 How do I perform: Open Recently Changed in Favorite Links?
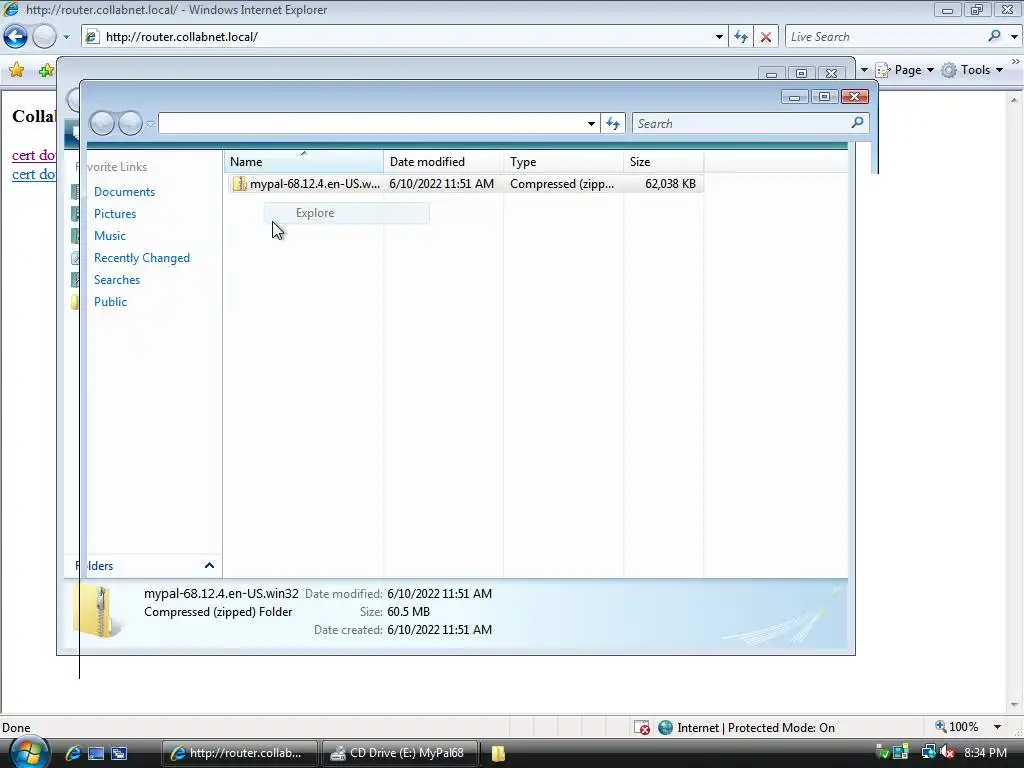click(142, 257)
